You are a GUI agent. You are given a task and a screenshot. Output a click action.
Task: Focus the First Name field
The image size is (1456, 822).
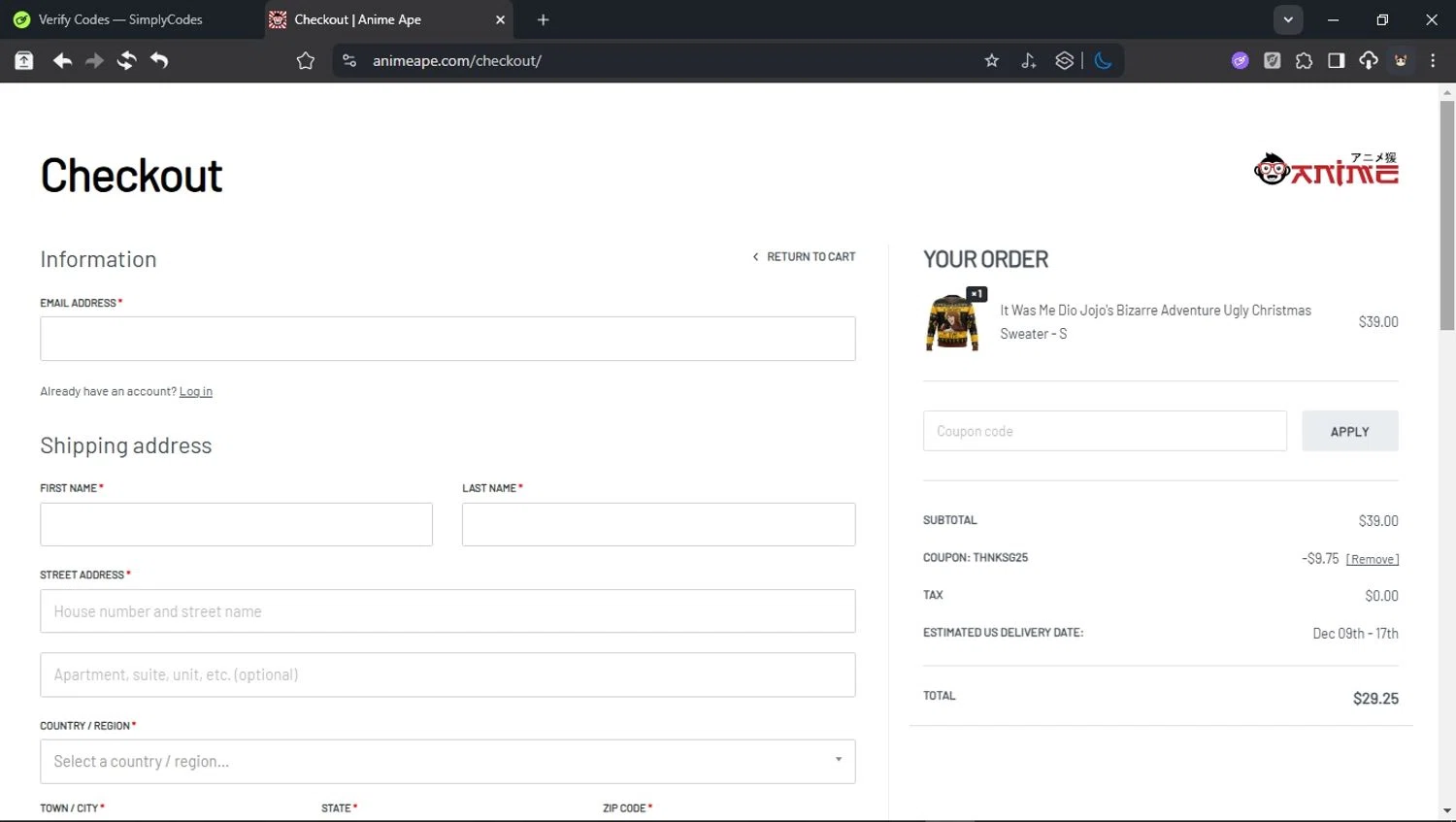[236, 524]
